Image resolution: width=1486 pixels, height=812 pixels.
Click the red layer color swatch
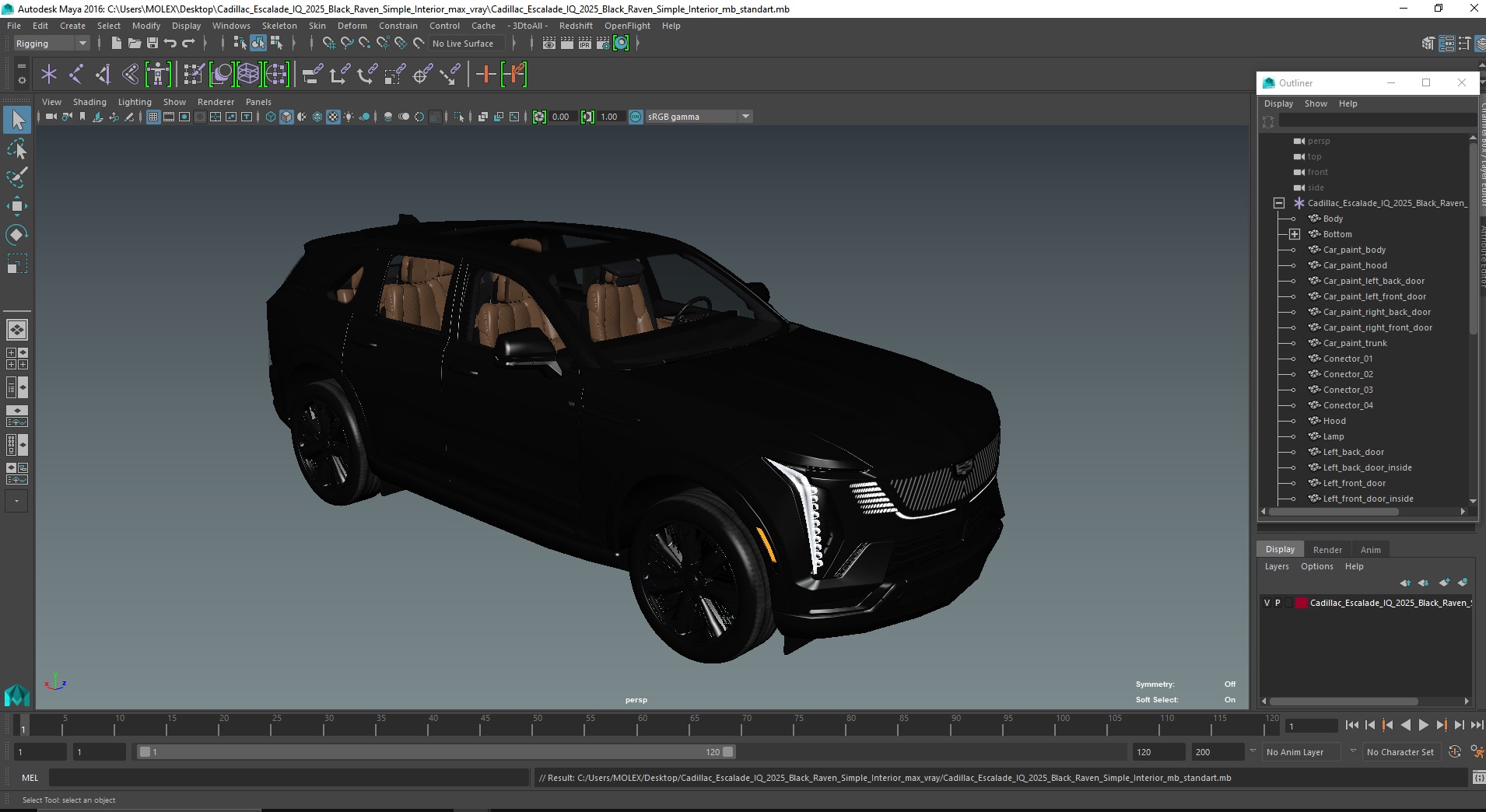pyautogui.click(x=1301, y=603)
